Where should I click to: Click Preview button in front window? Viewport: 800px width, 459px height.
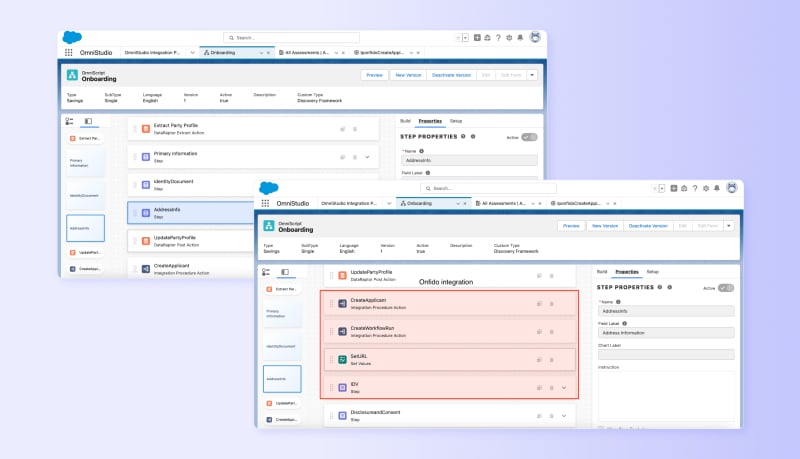[x=571, y=226]
